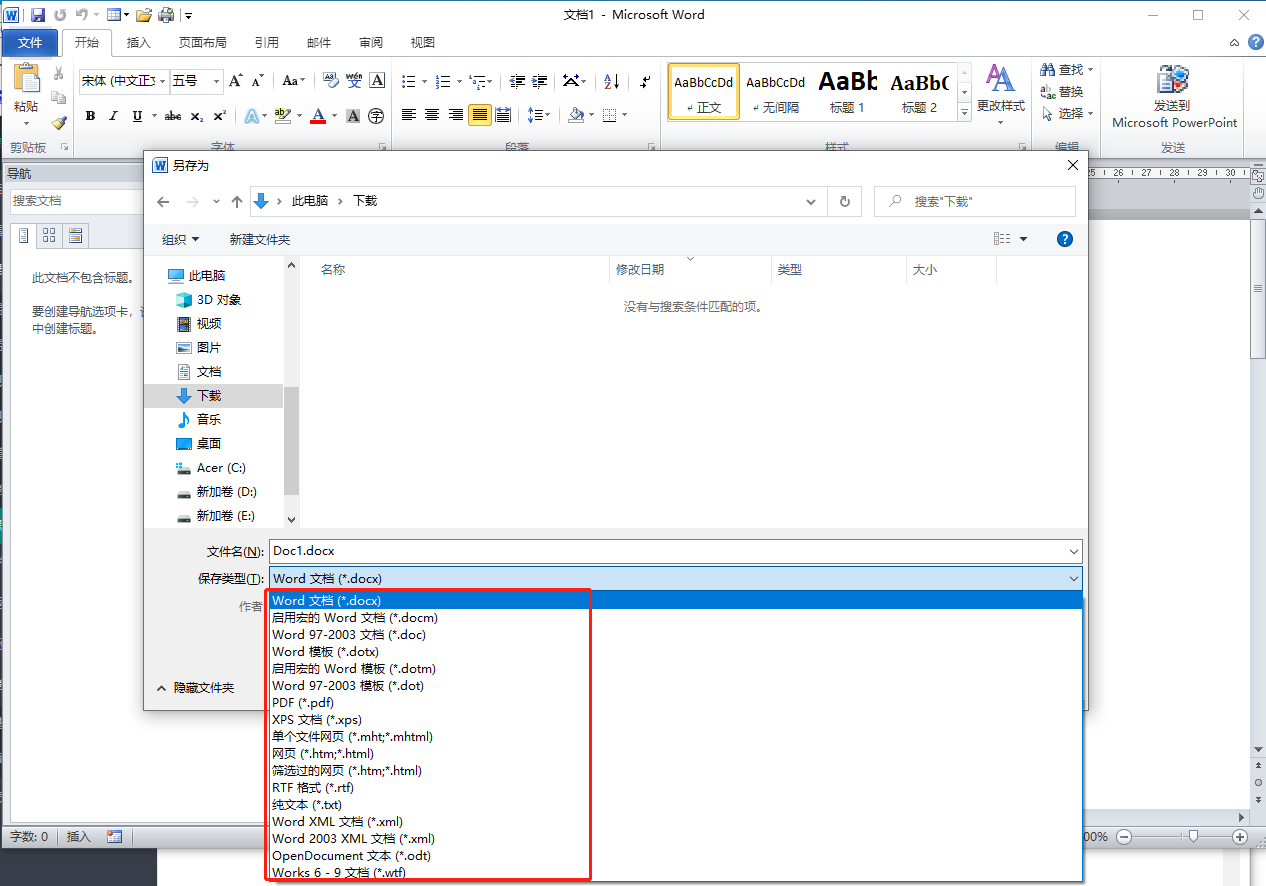Click the Increase Indent icon
Viewport: 1266px width, 886px height.
540,81
